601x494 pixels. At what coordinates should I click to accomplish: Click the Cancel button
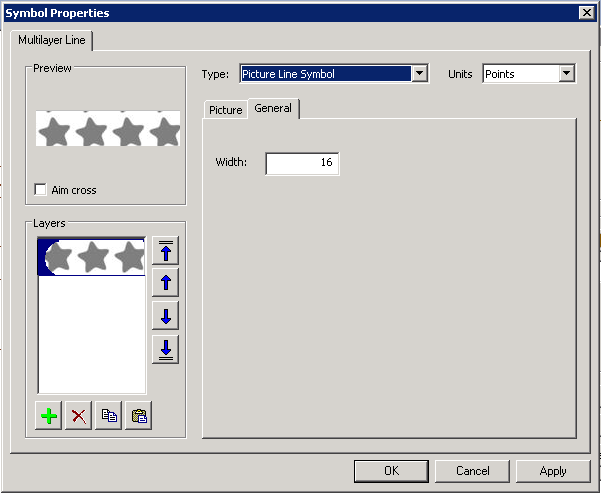472,471
